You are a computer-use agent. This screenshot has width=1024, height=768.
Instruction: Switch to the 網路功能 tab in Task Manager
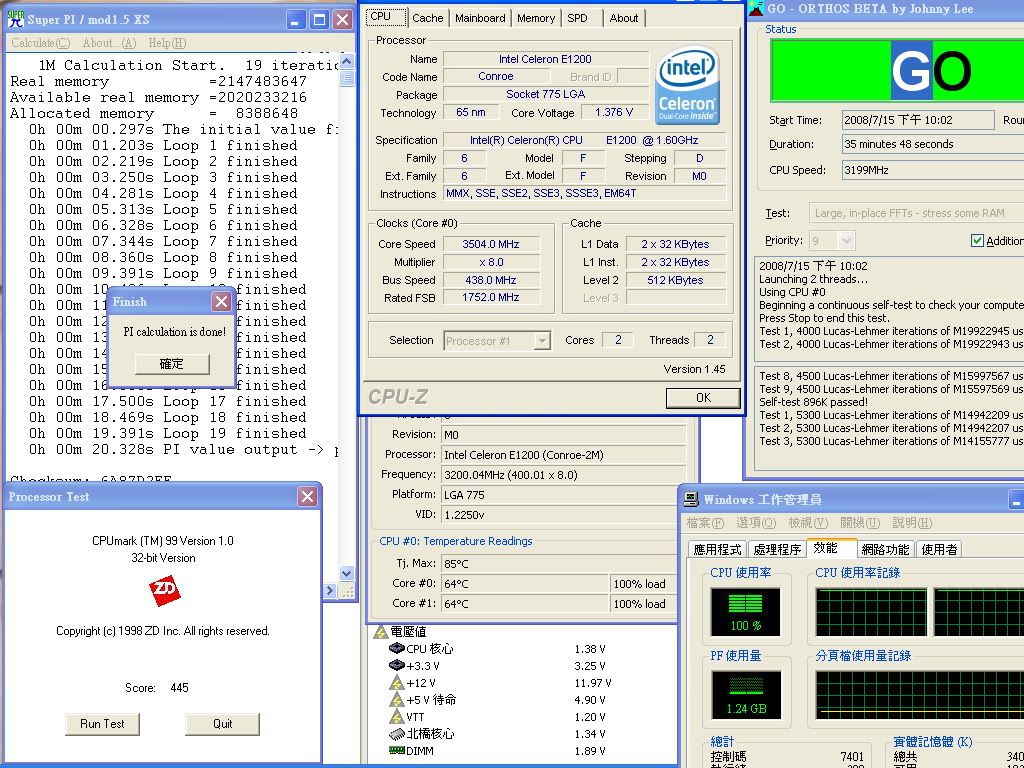886,549
